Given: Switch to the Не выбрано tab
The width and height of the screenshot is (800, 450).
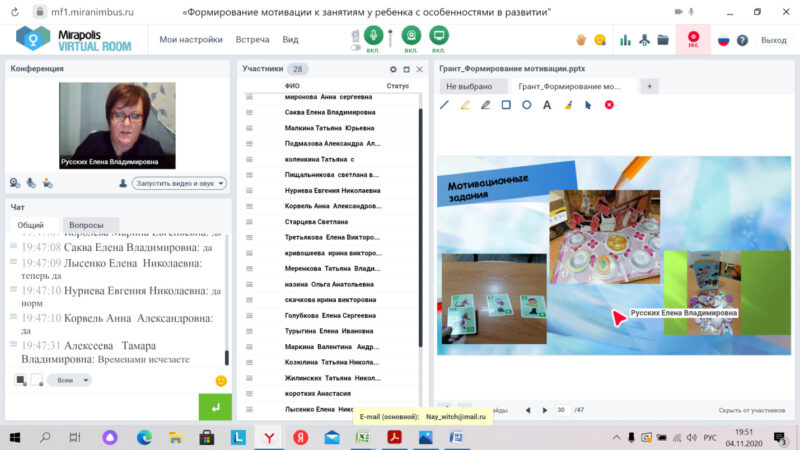Looking at the screenshot, I should 473,86.
